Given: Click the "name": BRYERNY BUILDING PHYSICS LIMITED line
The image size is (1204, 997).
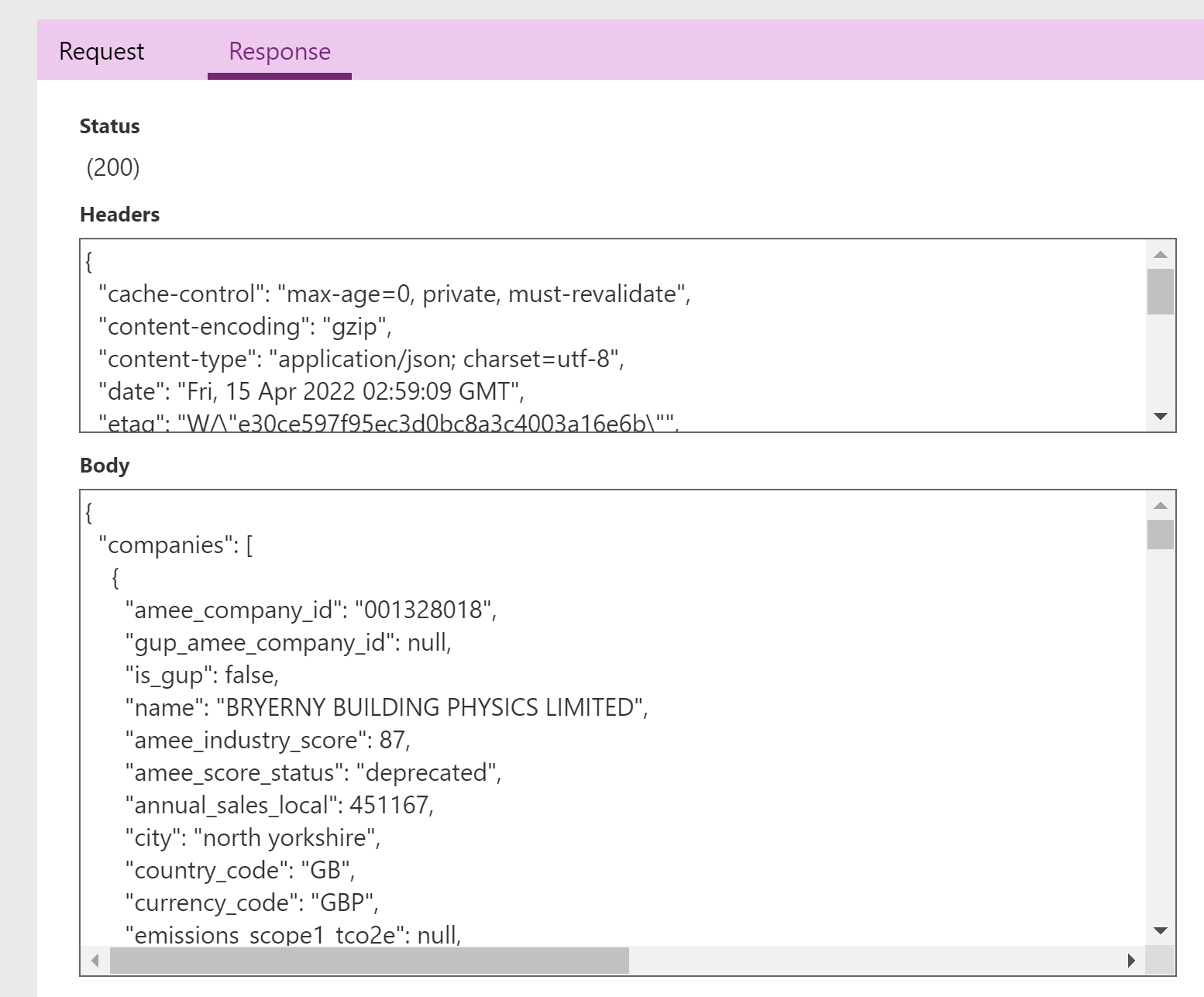Looking at the screenshot, I should pos(387,708).
